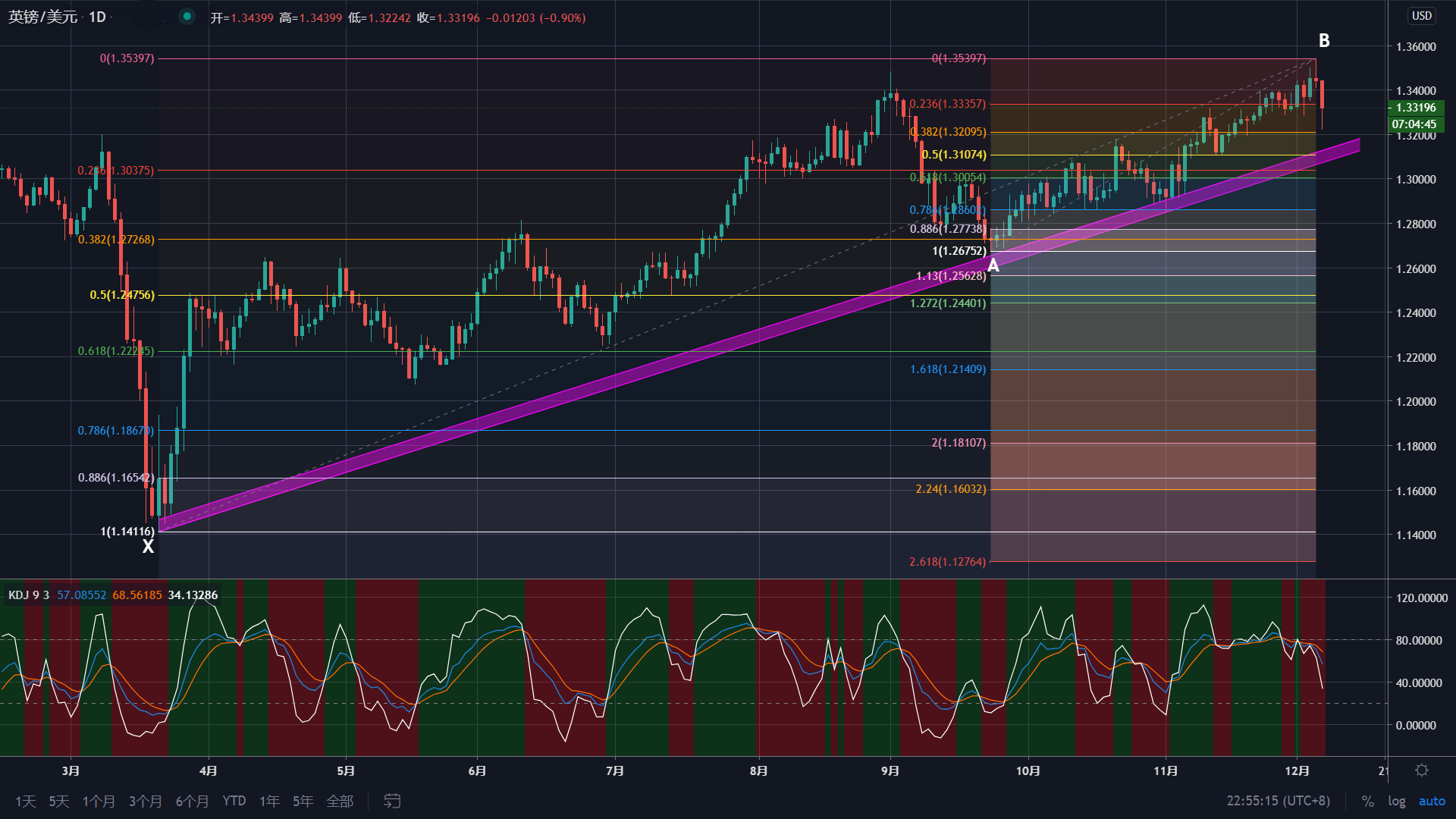Select the magenta trendline channel
This screenshot has height=819, width=1456.
607,383
